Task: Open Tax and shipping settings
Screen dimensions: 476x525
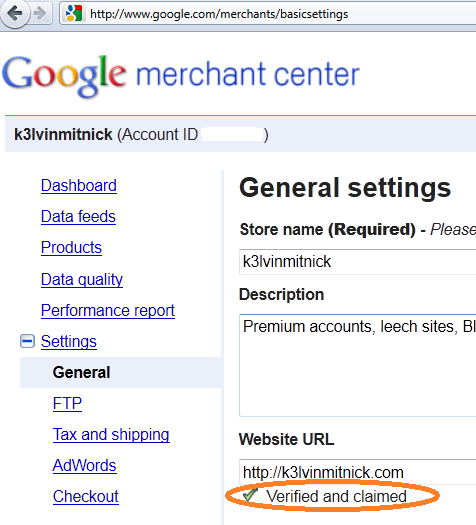Action: click(x=111, y=435)
